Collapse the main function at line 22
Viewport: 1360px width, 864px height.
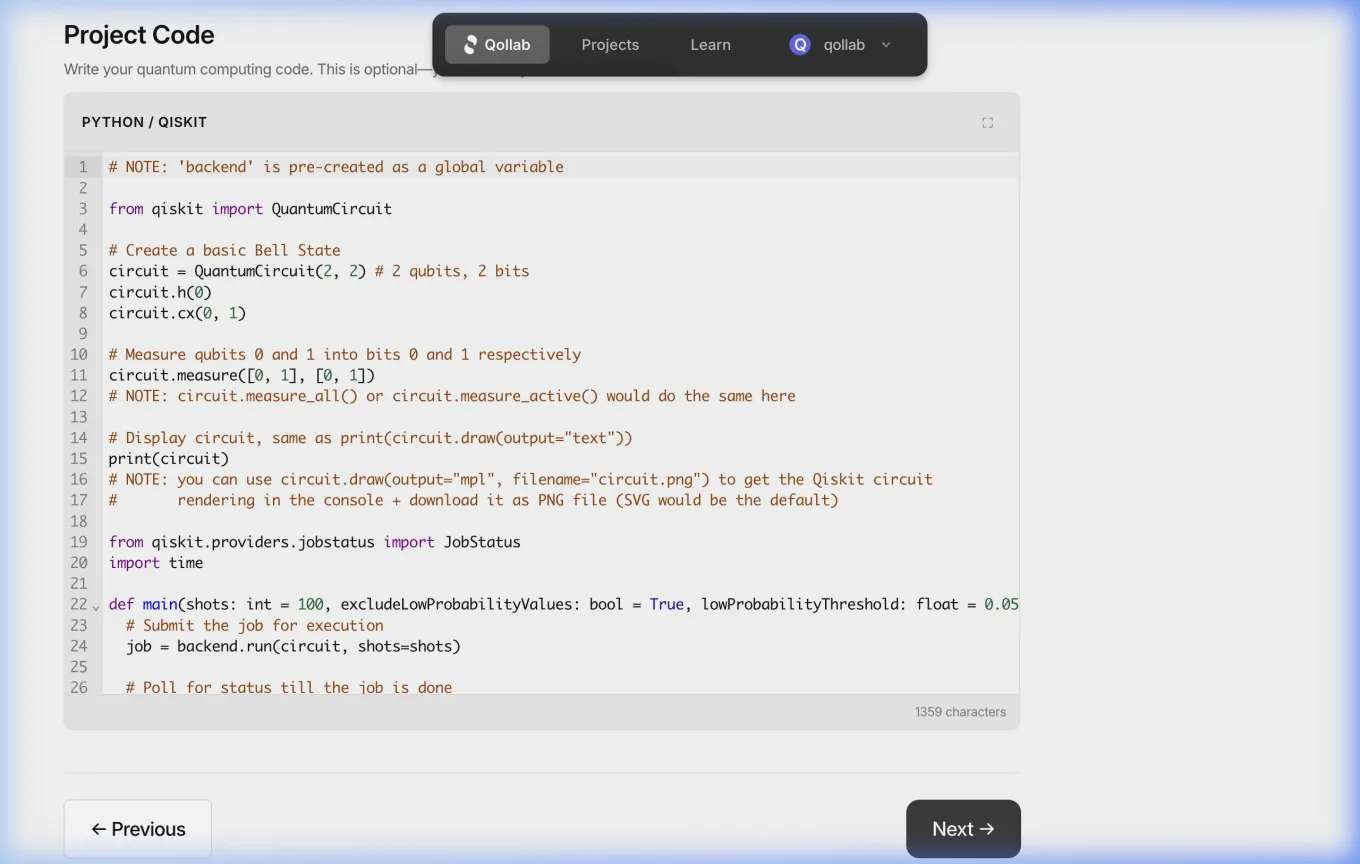point(96,607)
